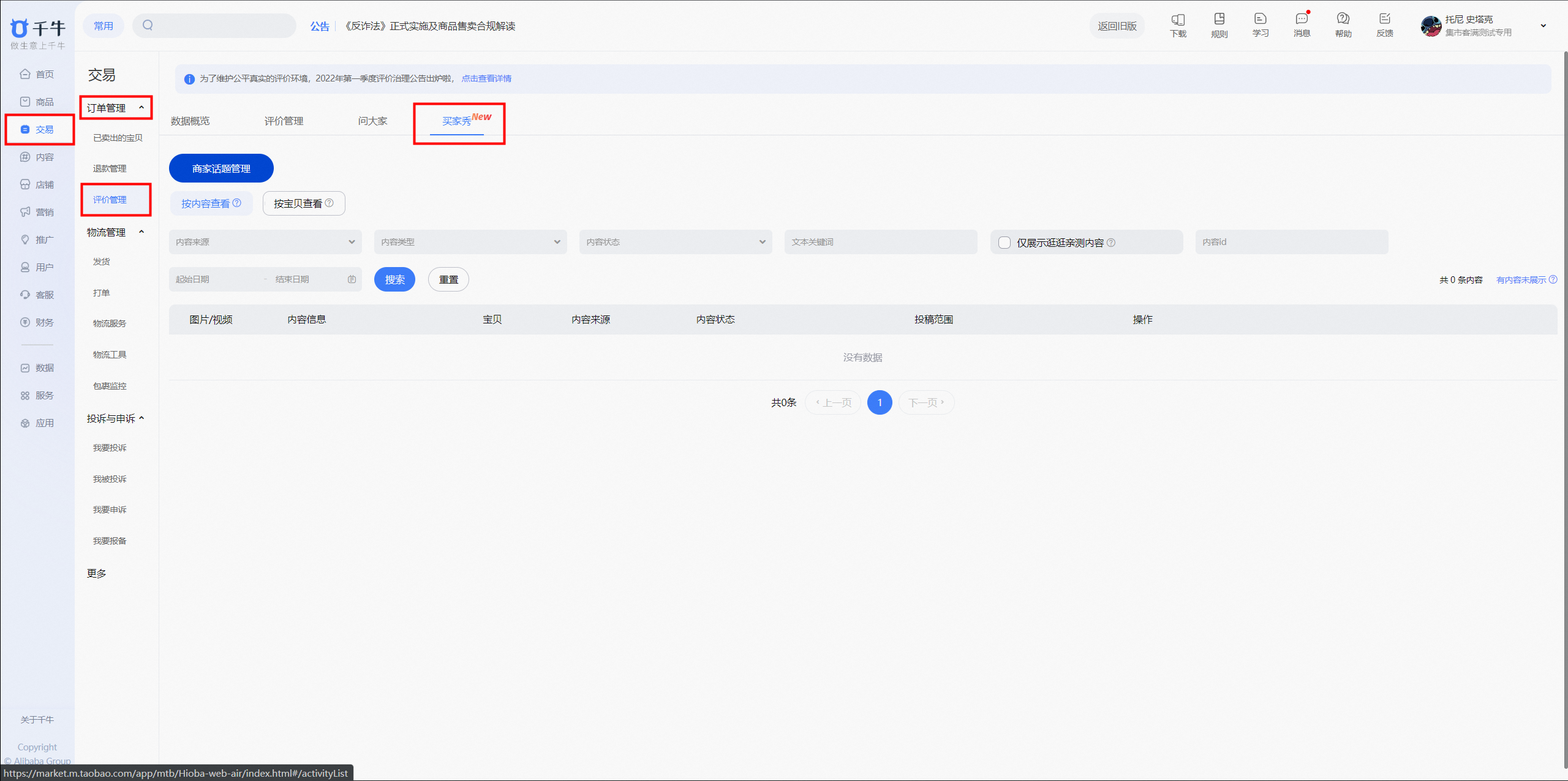Open 物流服务 menu item
Image resolution: width=1568 pixels, height=781 pixels.
(x=110, y=323)
